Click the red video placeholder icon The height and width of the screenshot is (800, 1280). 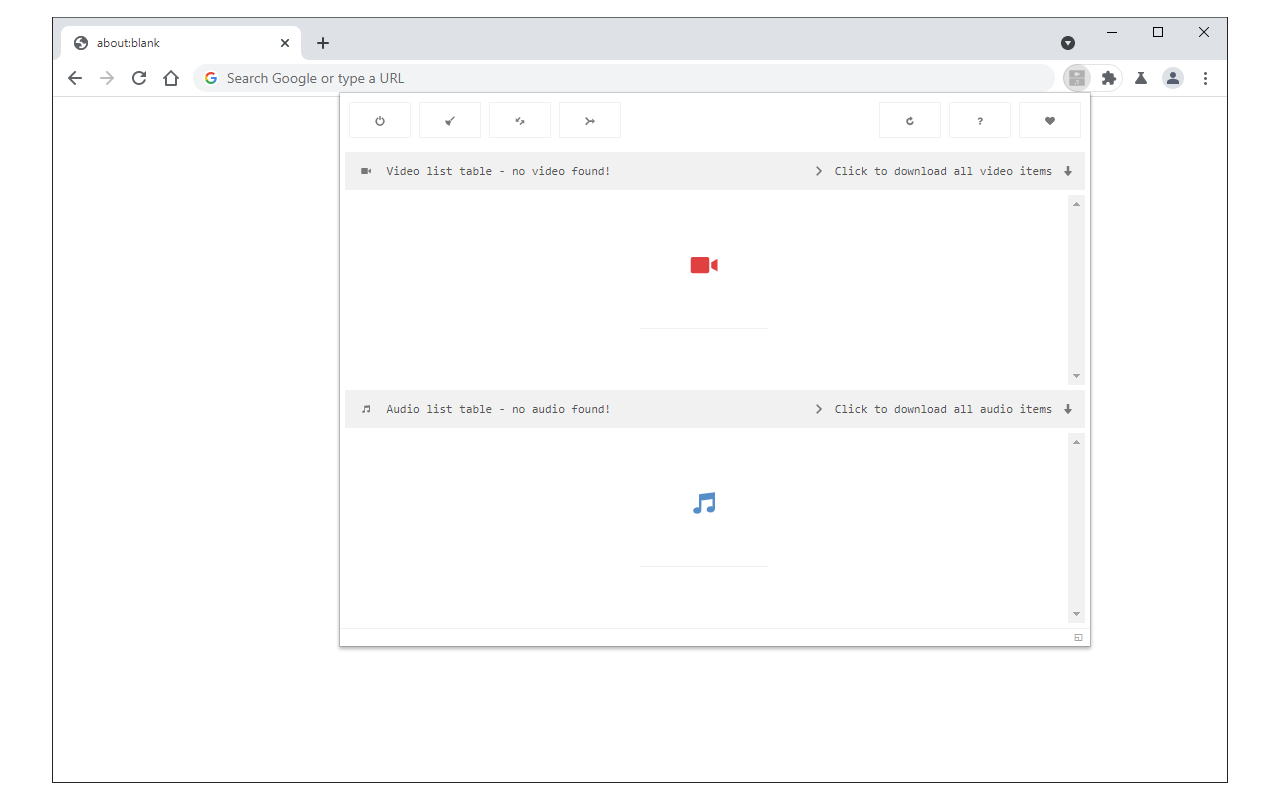[x=703, y=264]
